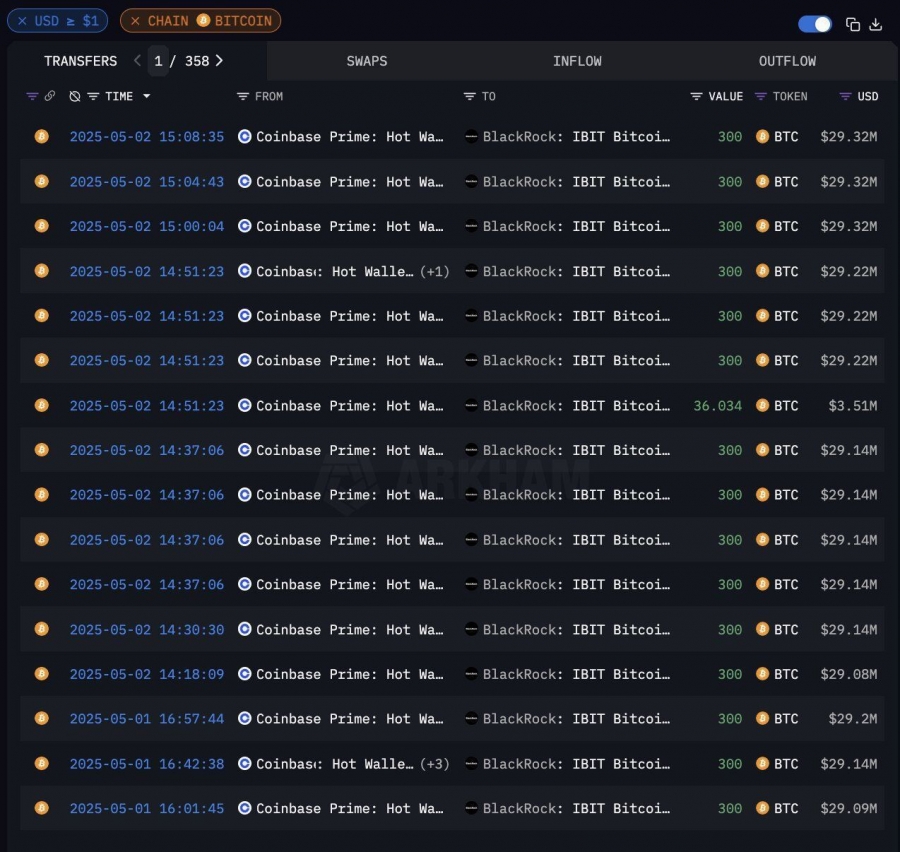Screen dimensions: 900x852
Task: Switch to the INFLOW tab
Action: (x=577, y=61)
